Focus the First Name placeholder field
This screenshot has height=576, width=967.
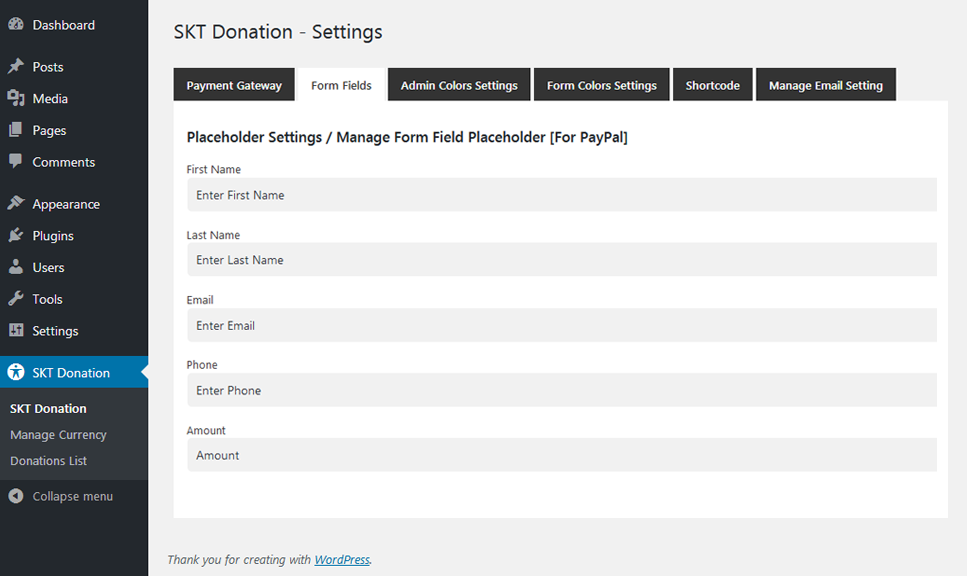click(x=561, y=195)
